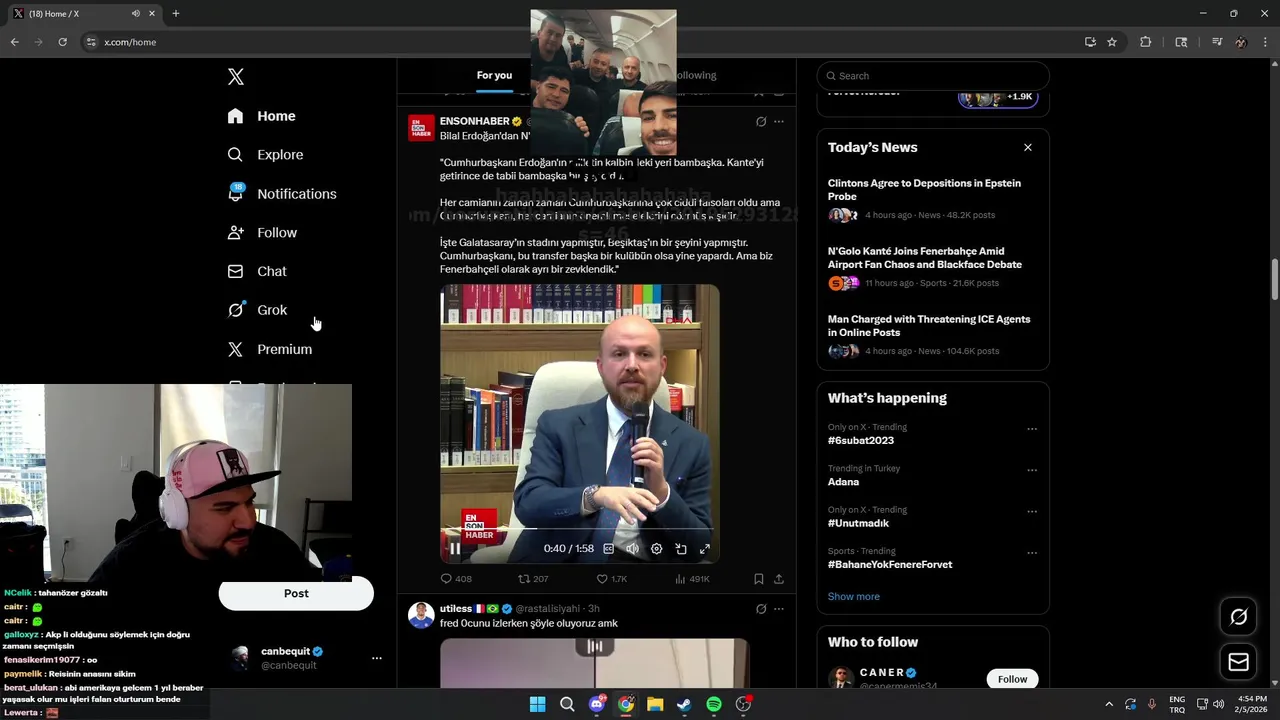Screen dimensions: 1280x720
Task: Repost the ENSONHABER post
Action: click(x=533, y=578)
